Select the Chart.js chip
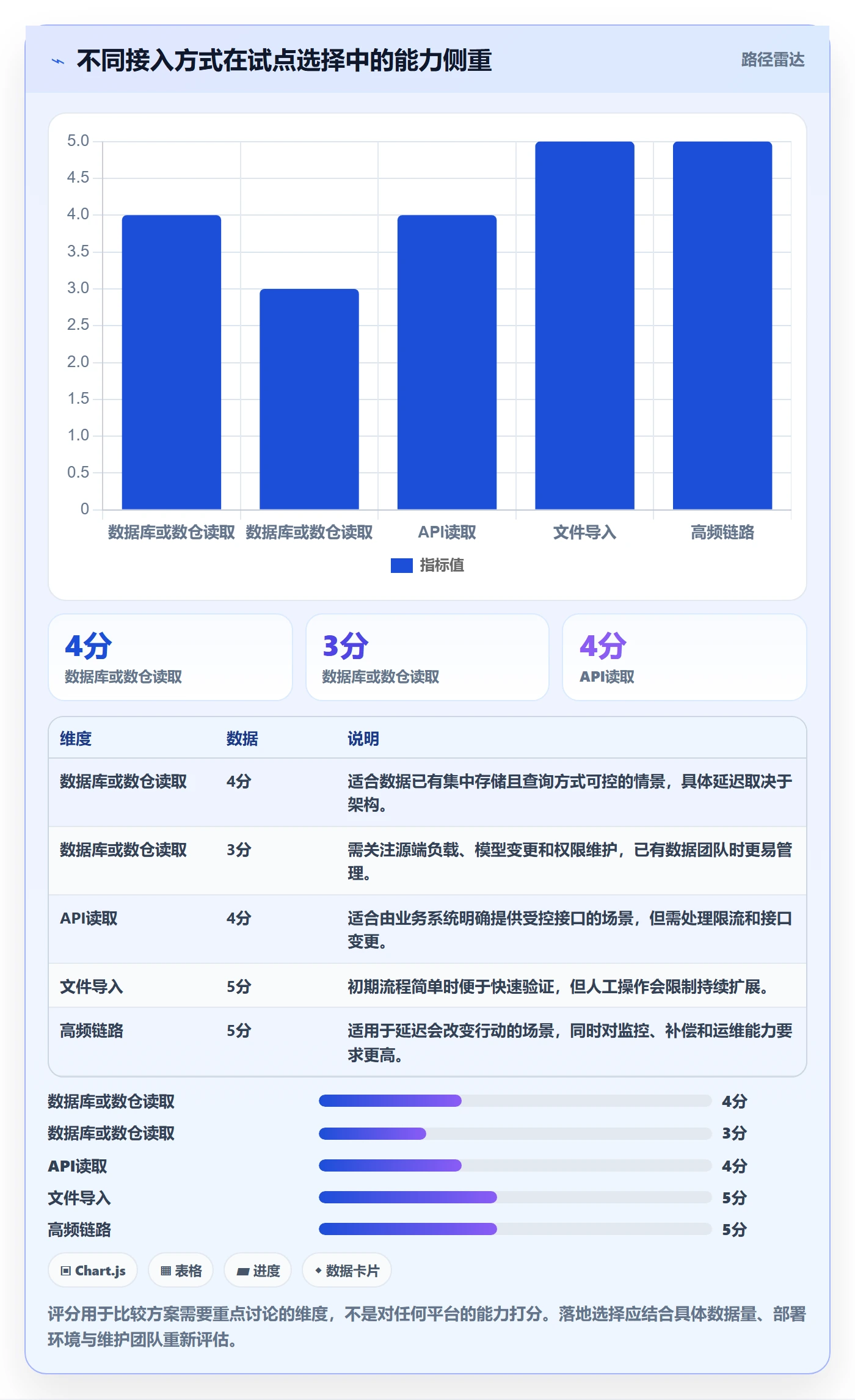The width and height of the screenshot is (855, 1400). click(93, 1271)
